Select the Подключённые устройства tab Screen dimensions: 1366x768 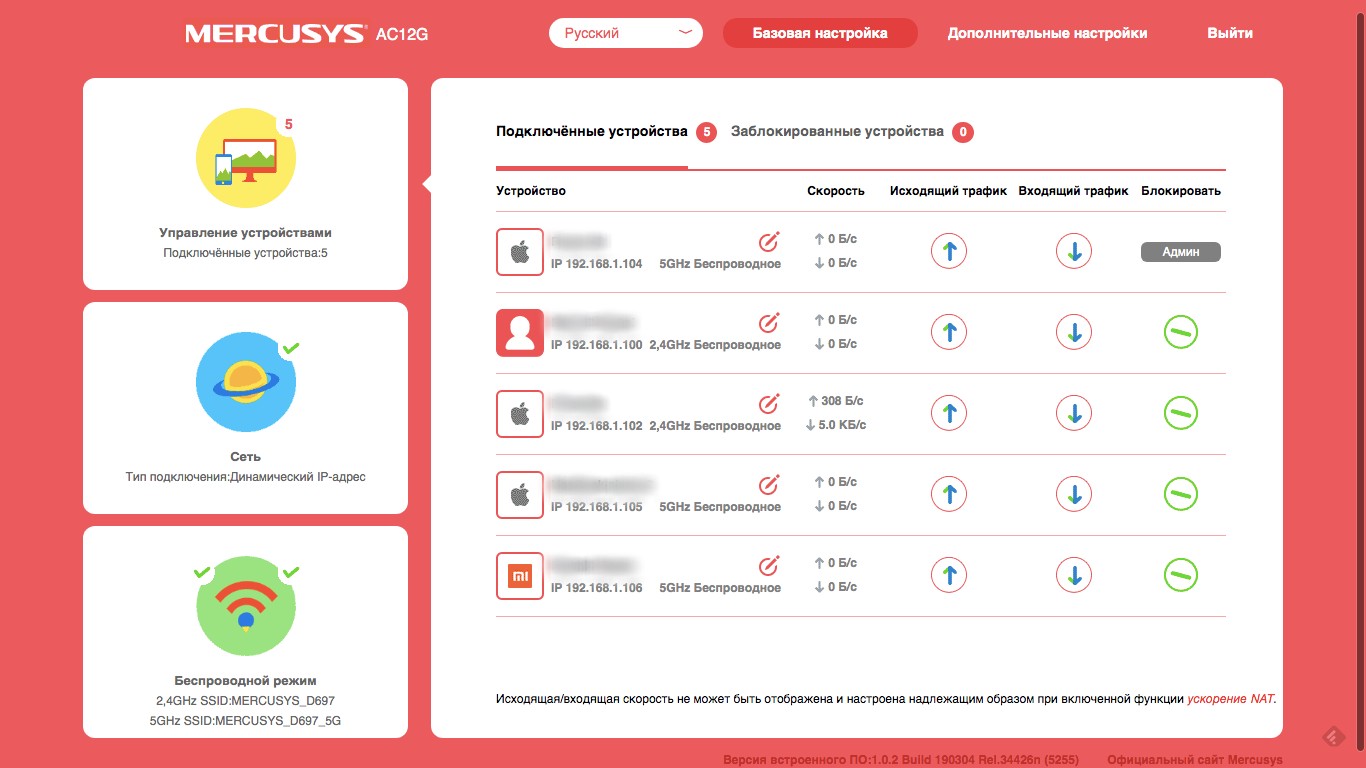[591, 132]
